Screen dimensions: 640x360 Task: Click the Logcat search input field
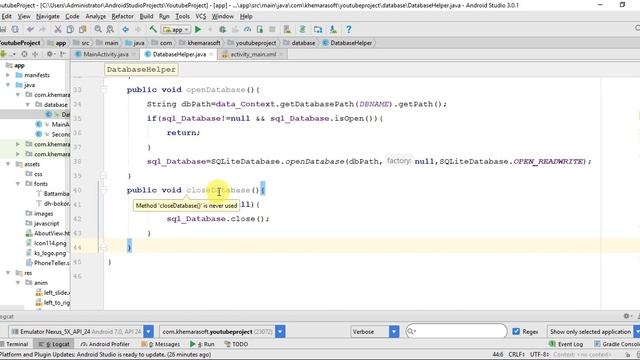coord(456,331)
